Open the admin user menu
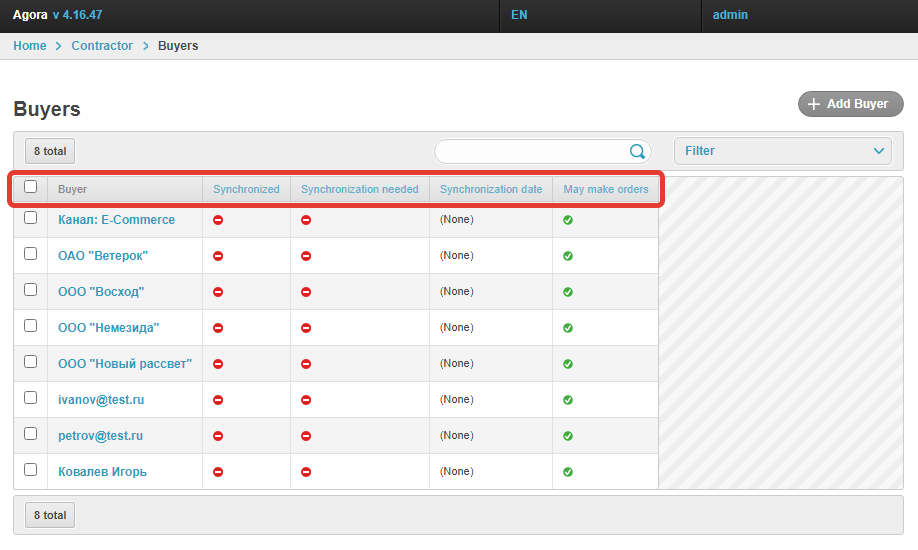Viewport: 918px width, 550px height. pos(730,16)
